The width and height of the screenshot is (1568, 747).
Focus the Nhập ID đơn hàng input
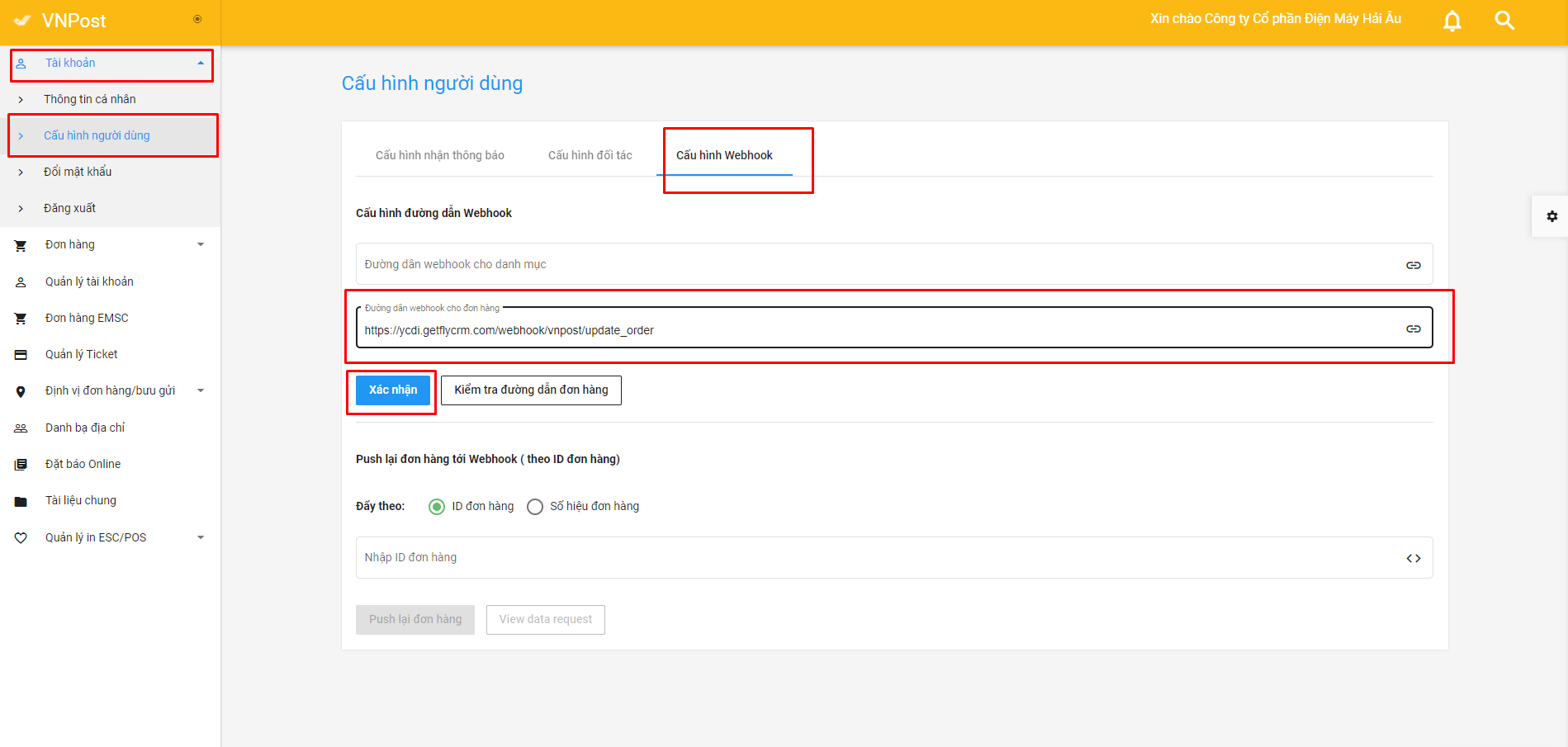[x=875, y=558]
